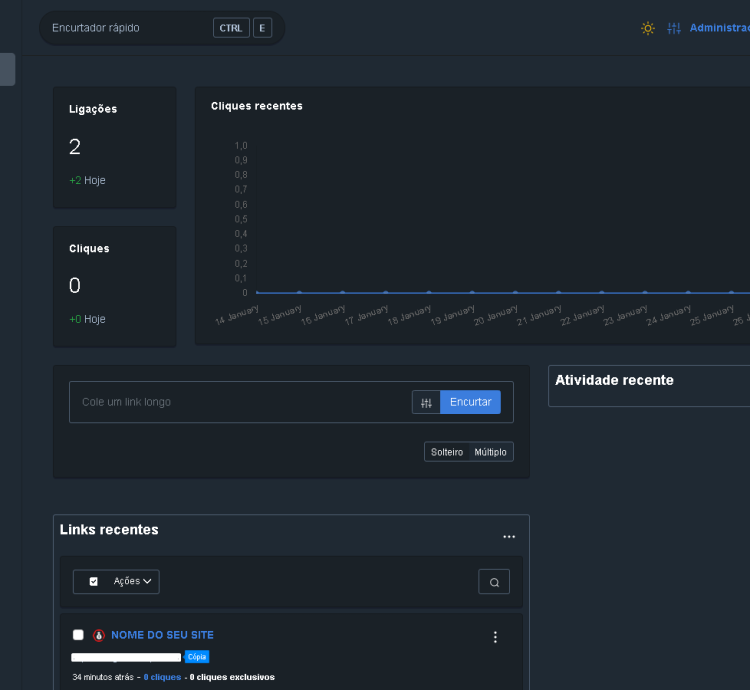The image size is (750, 690).
Task: Click the sliders icon beside Administração
Action: (674, 28)
